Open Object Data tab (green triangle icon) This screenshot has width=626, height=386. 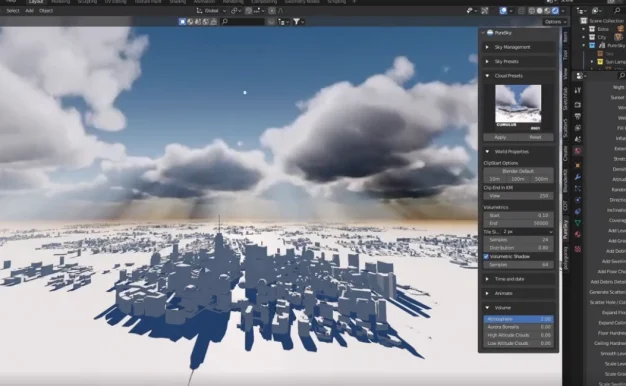578,223
